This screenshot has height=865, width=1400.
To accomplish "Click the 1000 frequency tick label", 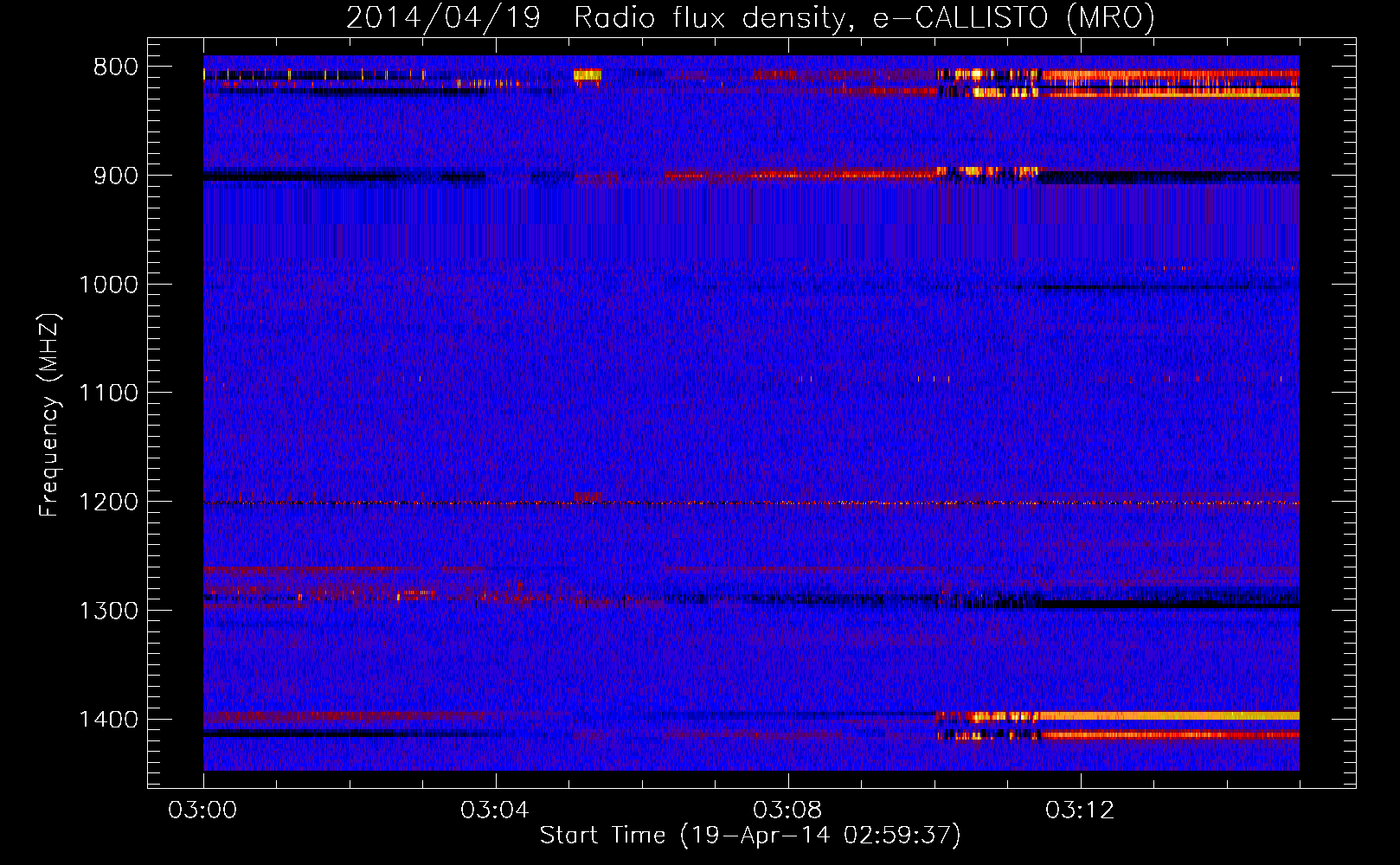I will 108,285.
